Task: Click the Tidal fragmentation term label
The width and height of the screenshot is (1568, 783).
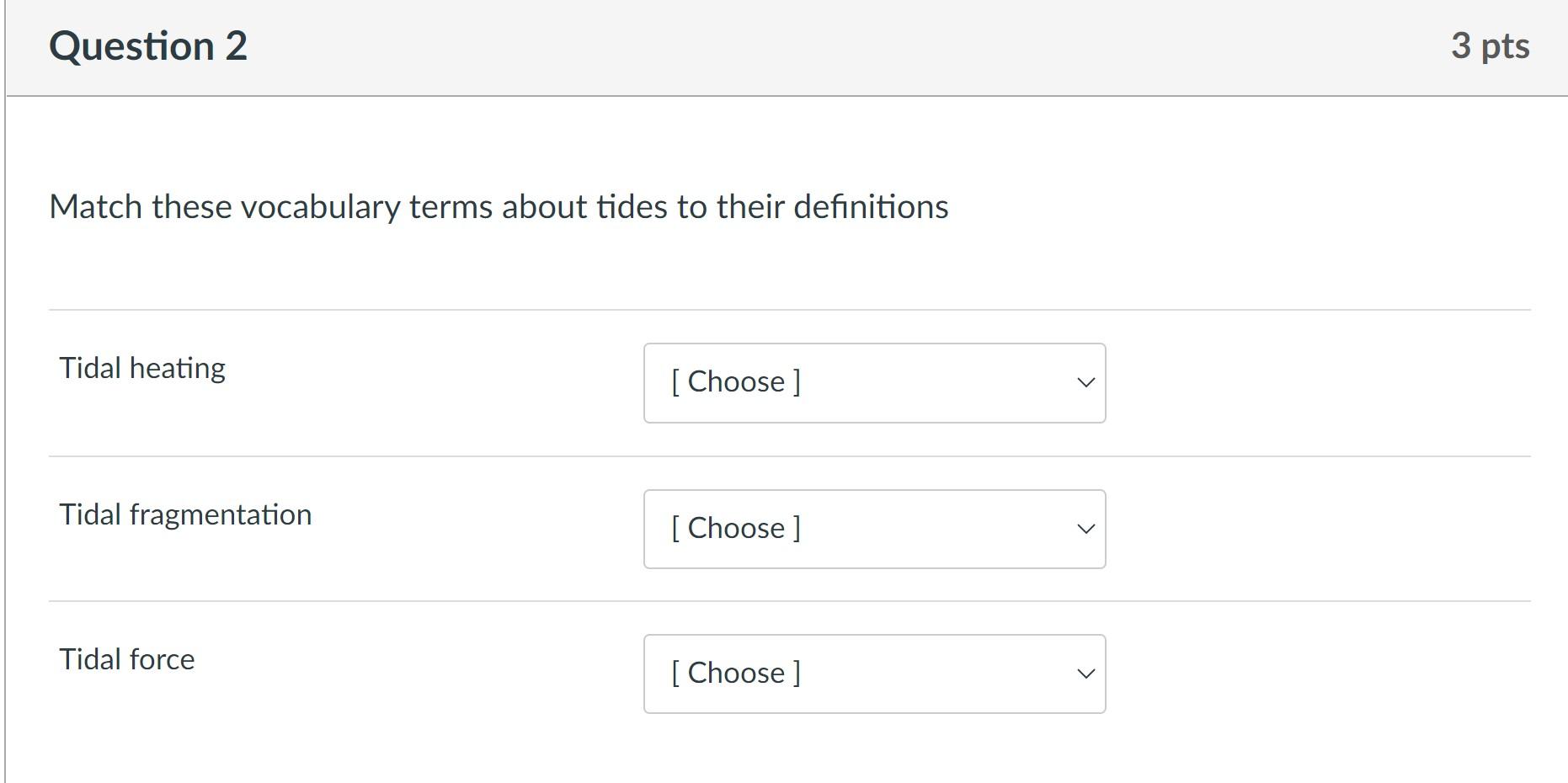Action: 185,514
